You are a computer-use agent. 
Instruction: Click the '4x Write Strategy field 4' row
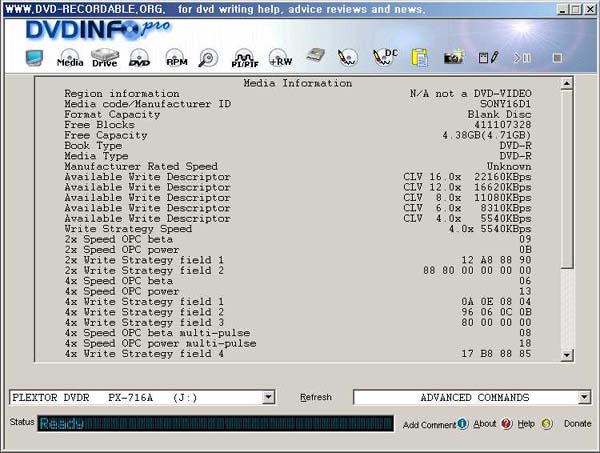click(x=298, y=354)
